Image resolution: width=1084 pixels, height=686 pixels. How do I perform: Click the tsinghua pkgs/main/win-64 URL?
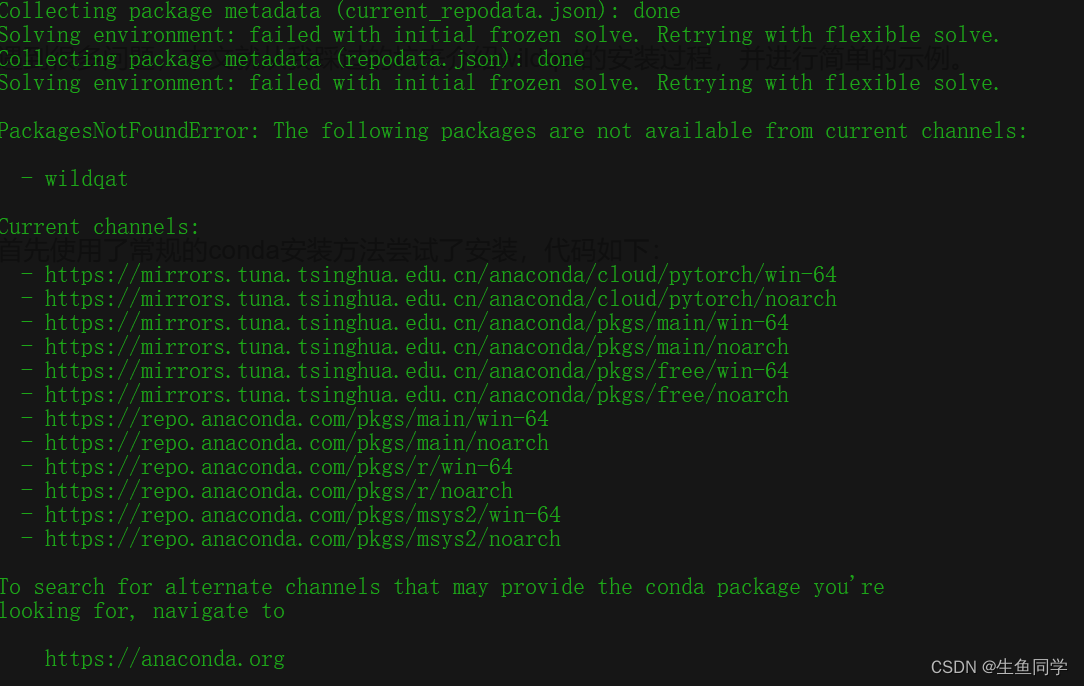[x=416, y=323]
